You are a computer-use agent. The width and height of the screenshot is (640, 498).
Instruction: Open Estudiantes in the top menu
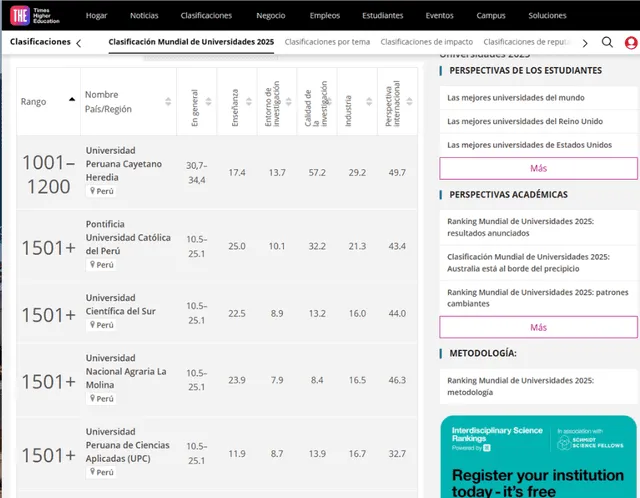382,16
